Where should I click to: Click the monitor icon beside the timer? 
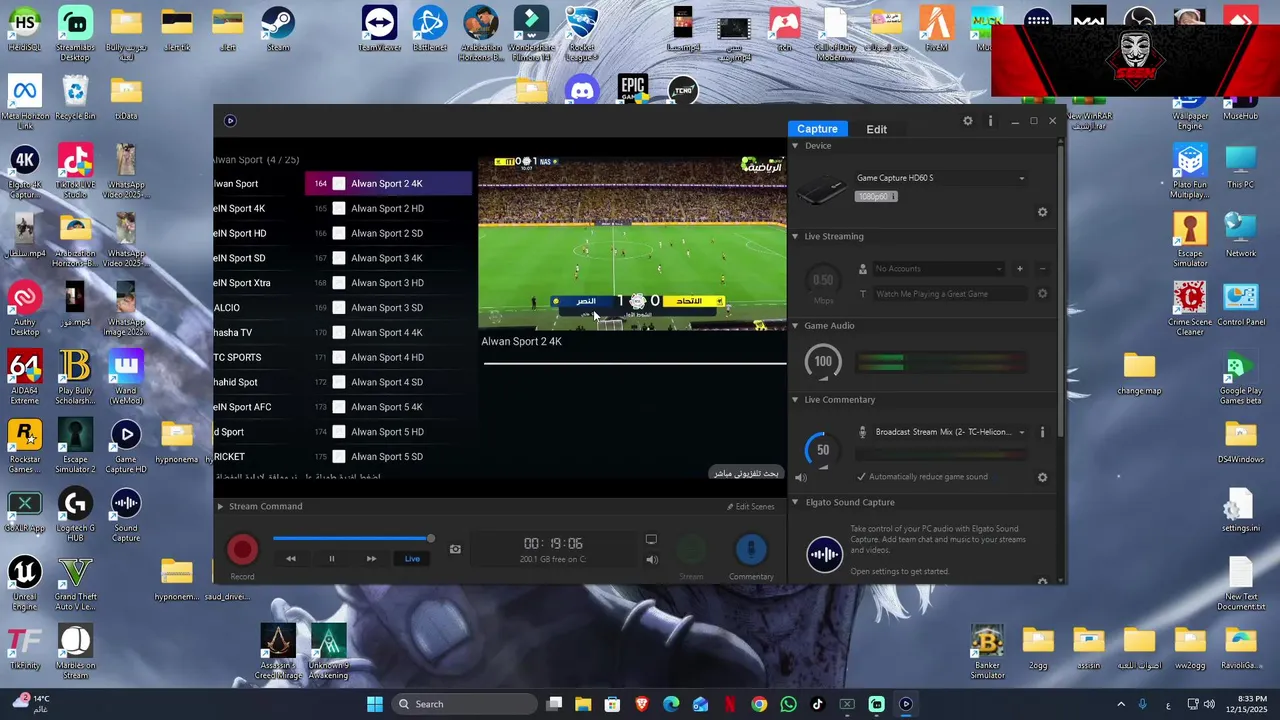pos(651,540)
